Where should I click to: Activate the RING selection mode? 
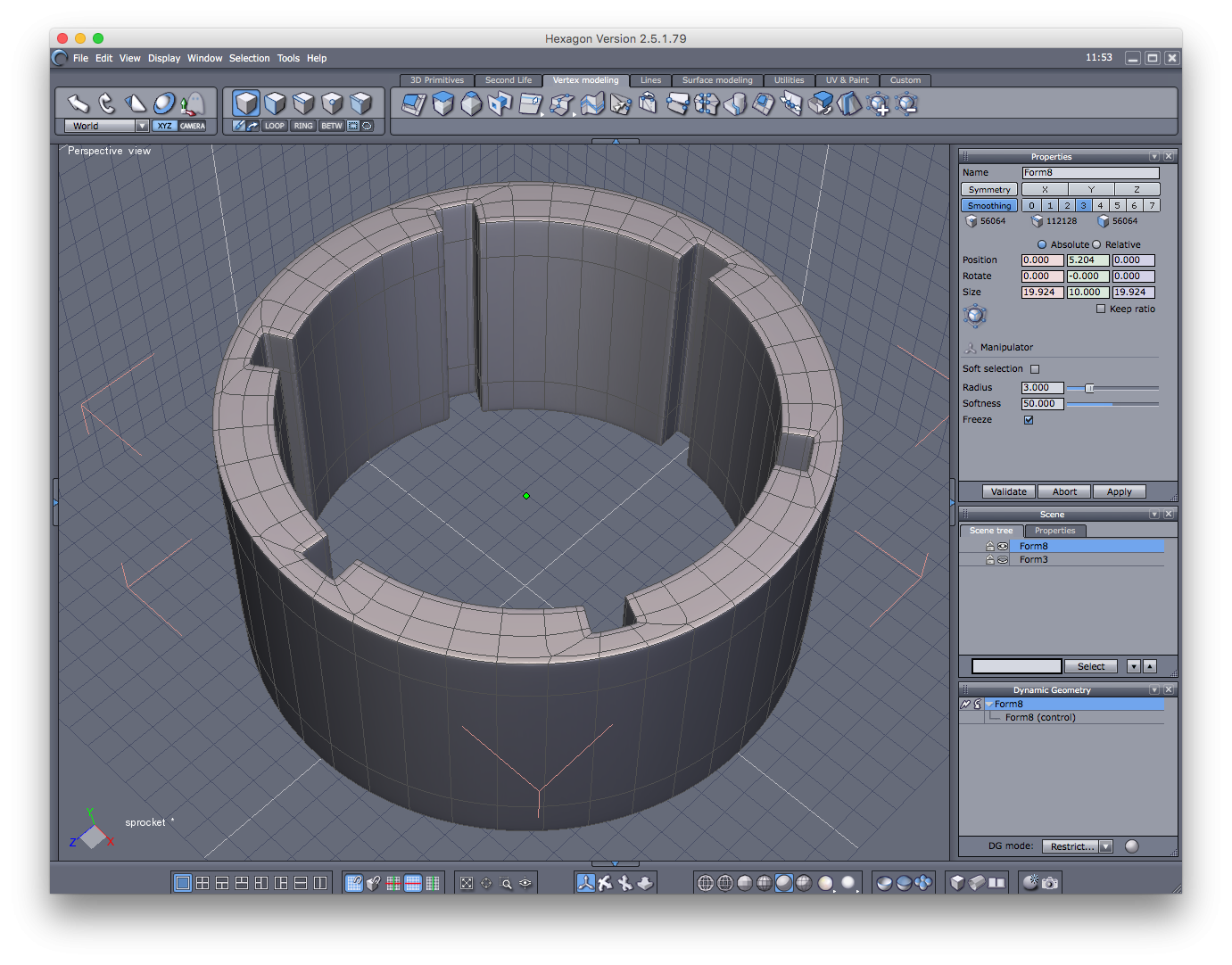[x=303, y=126]
